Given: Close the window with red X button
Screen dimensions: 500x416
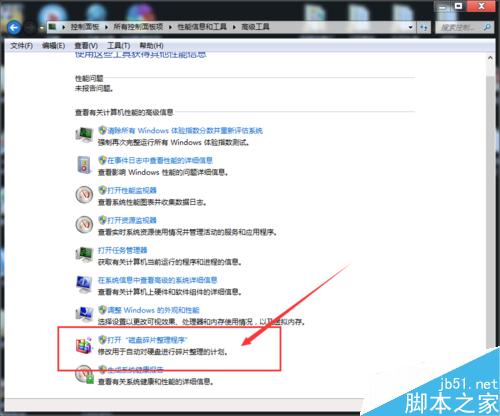Looking at the screenshot, I should click(481, 6).
